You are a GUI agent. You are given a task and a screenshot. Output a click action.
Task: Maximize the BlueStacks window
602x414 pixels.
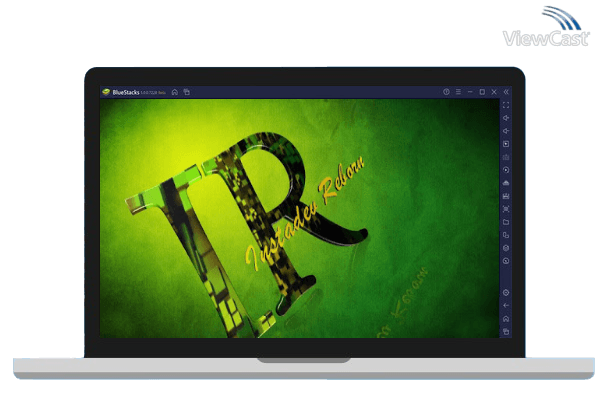[482, 92]
